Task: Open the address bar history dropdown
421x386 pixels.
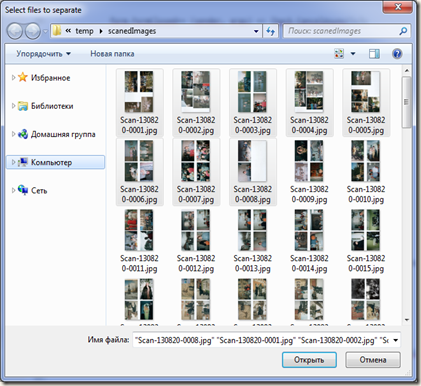Action: point(256,31)
